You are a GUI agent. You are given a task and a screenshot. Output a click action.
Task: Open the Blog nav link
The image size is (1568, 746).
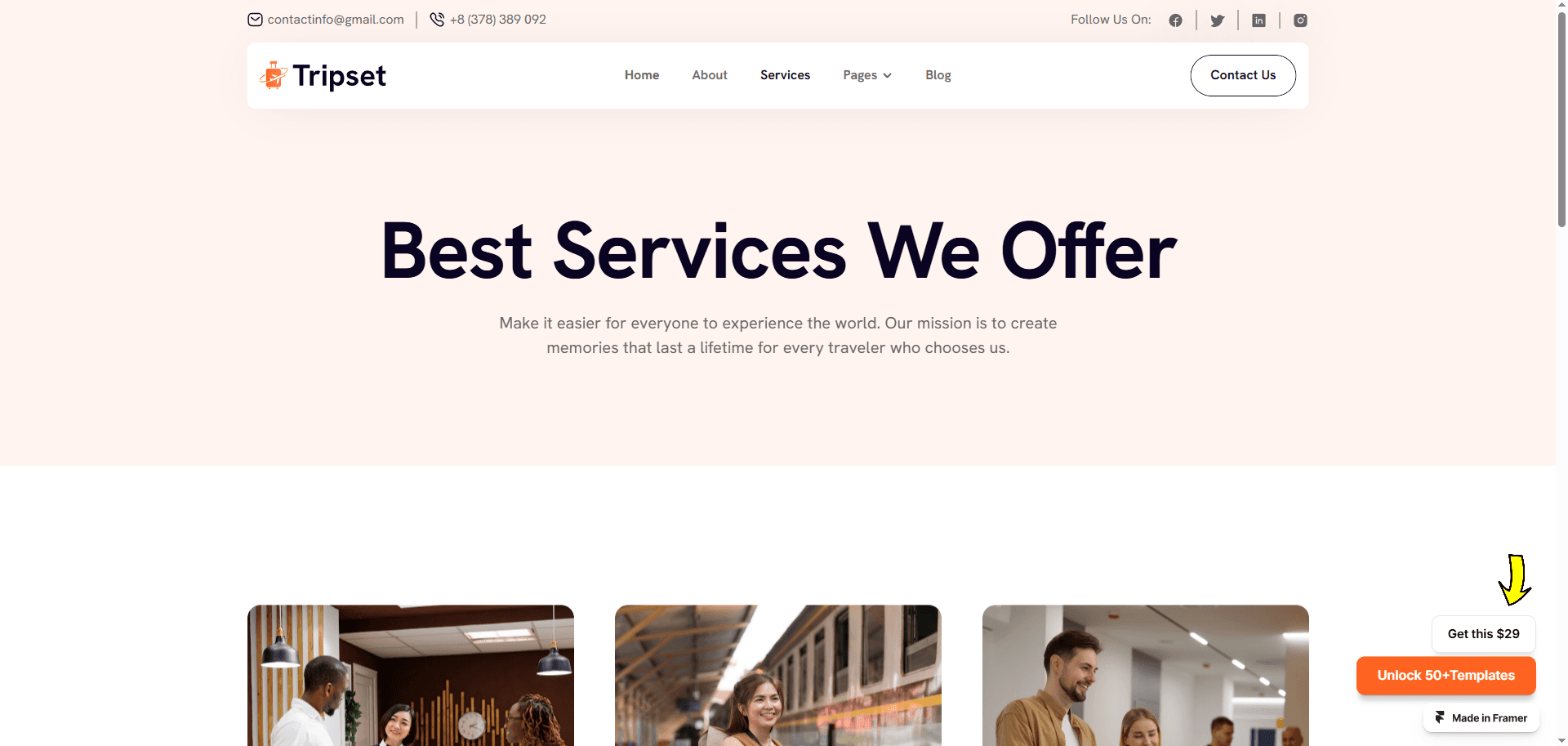(x=938, y=75)
